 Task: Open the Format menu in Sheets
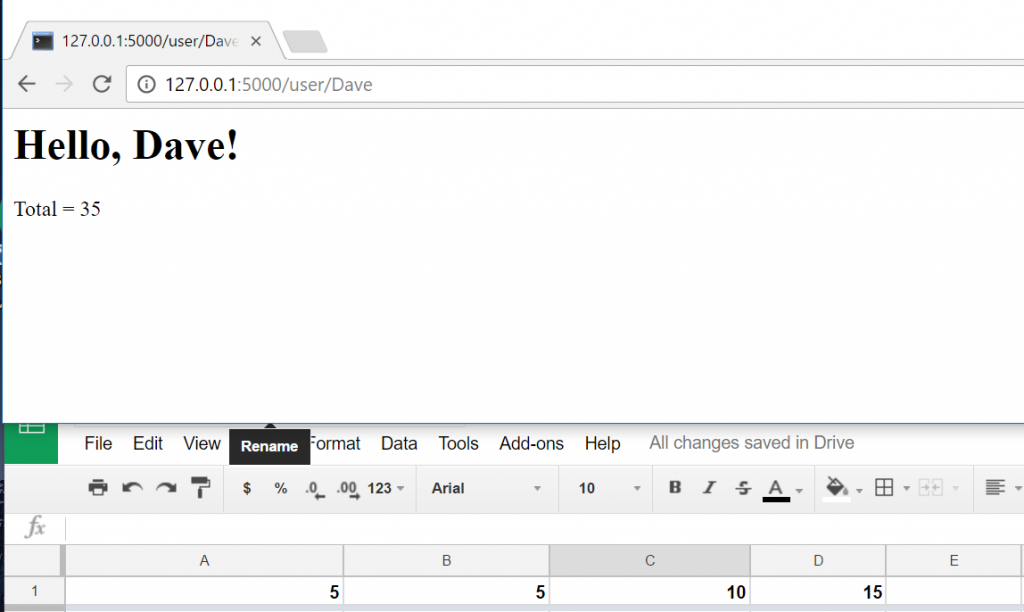tap(336, 443)
